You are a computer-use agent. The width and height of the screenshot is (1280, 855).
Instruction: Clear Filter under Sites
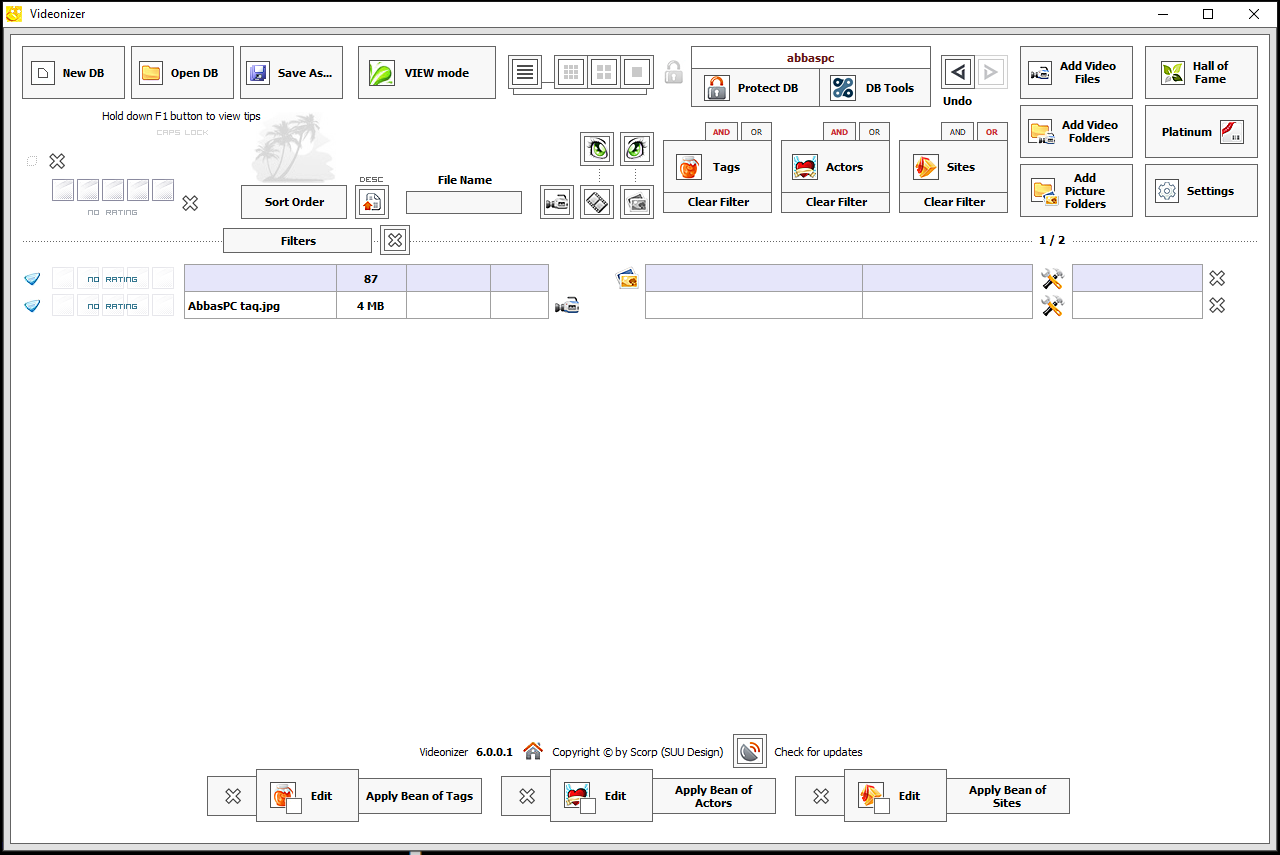tap(954, 202)
